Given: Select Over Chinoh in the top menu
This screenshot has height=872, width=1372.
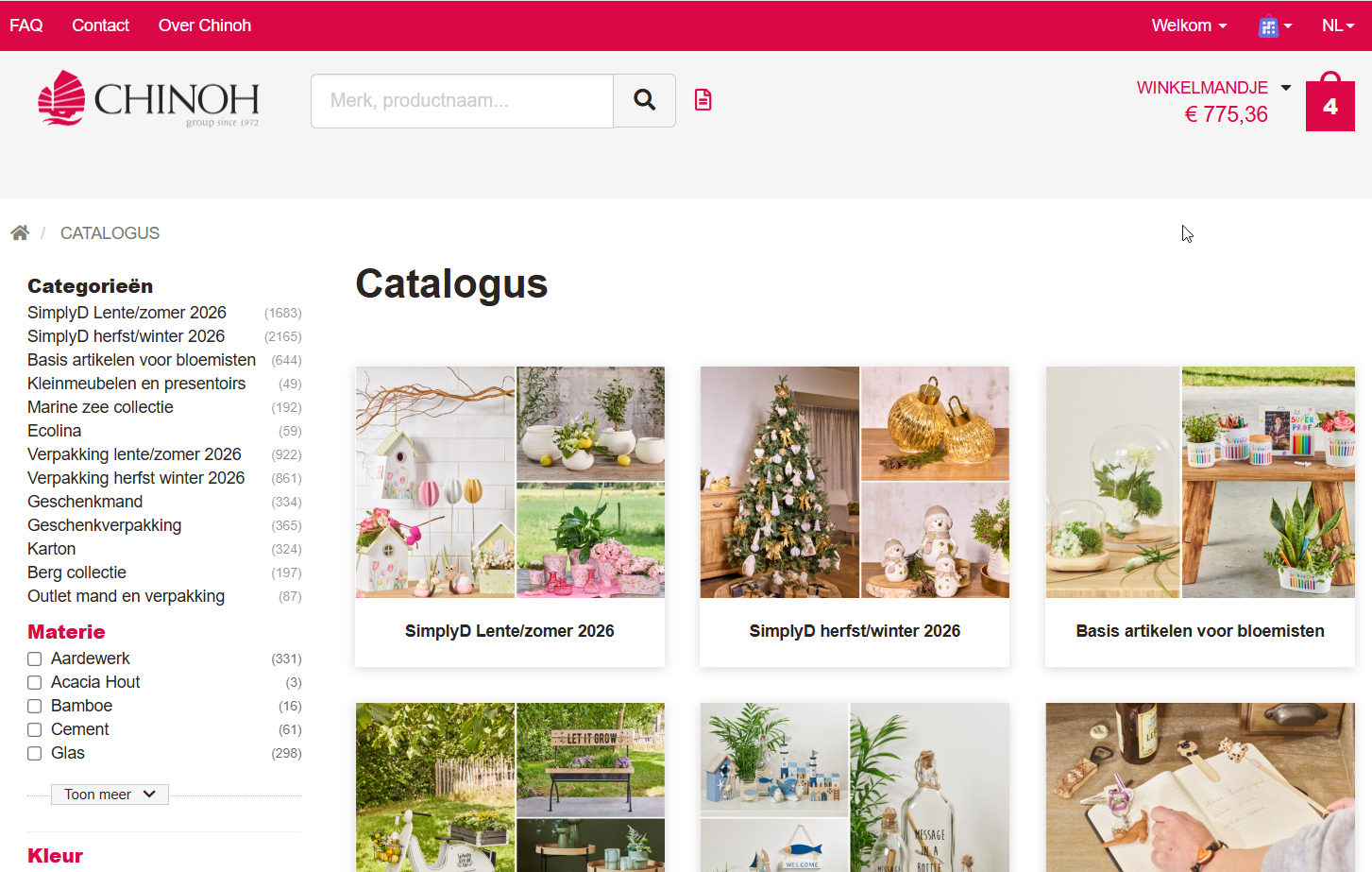Looking at the screenshot, I should pyautogui.click(x=204, y=26).
